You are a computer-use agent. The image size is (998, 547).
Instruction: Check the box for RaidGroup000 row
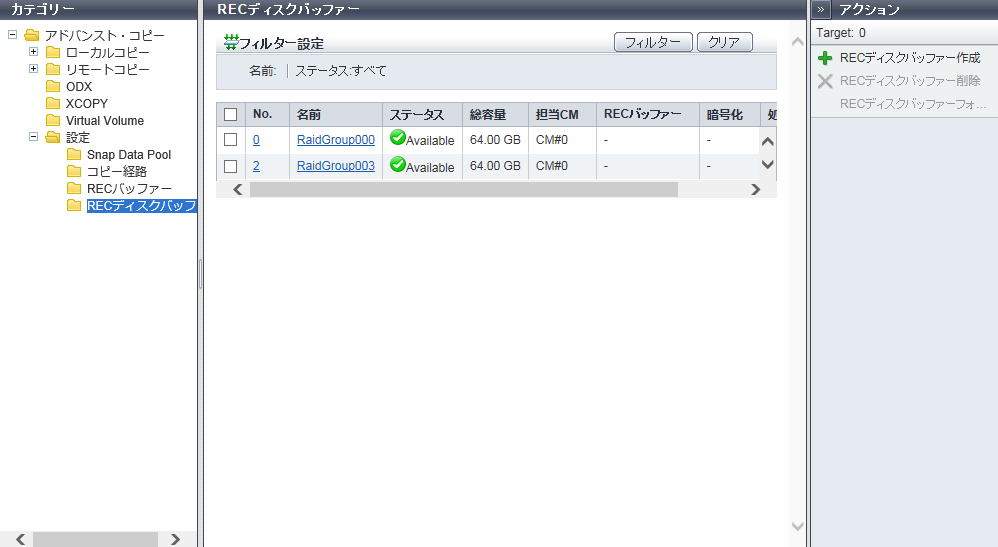(230, 140)
